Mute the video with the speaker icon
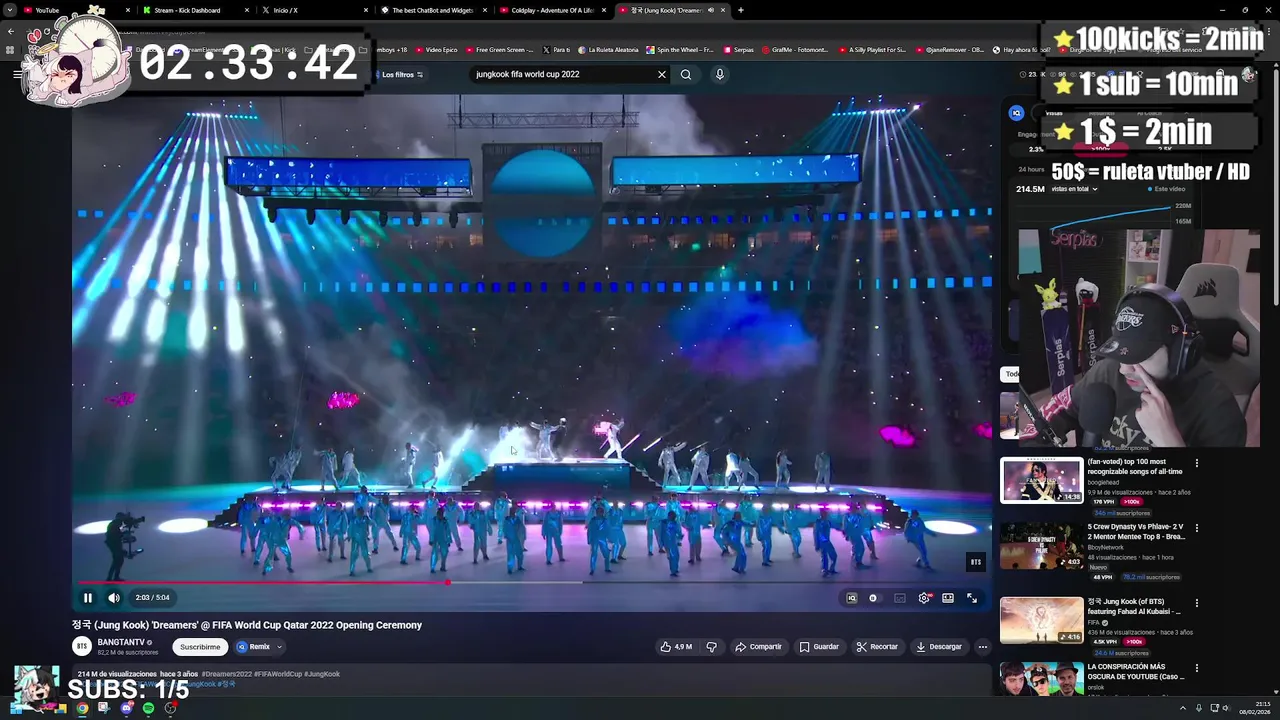 (x=114, y=598)
